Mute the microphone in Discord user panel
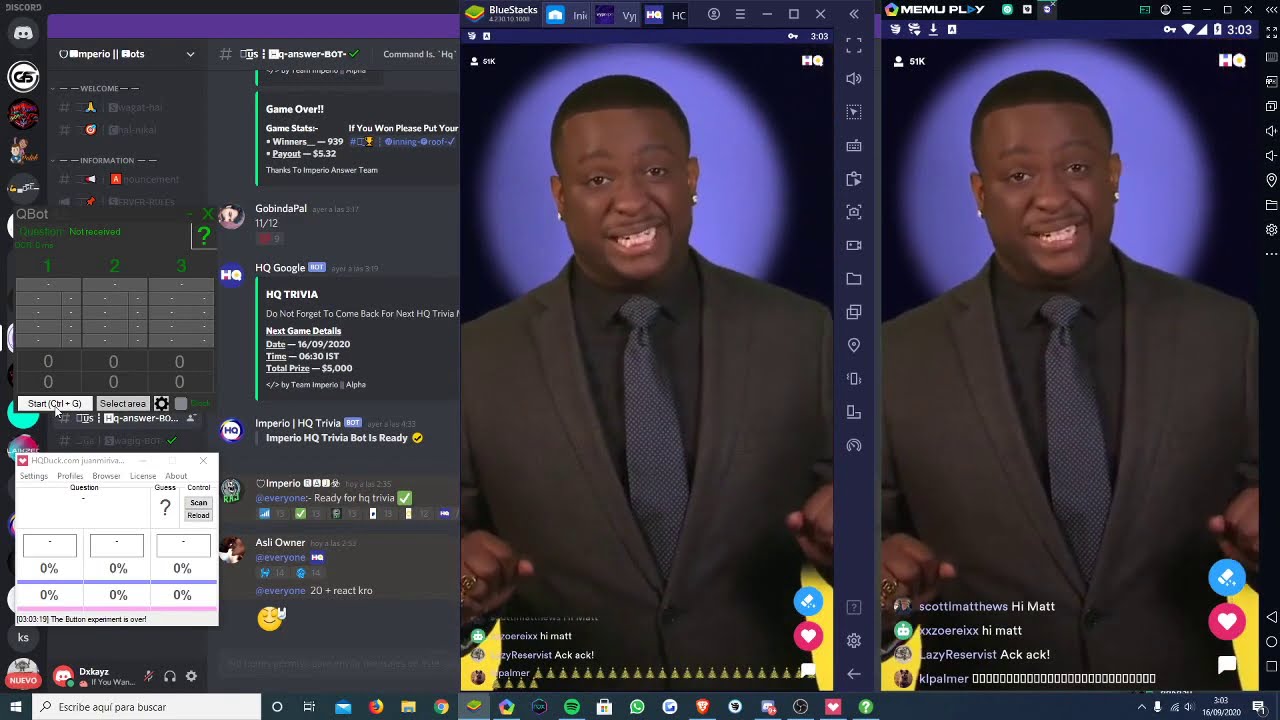The height and width of the screenshot is (720, 1280). click(148, 676)
